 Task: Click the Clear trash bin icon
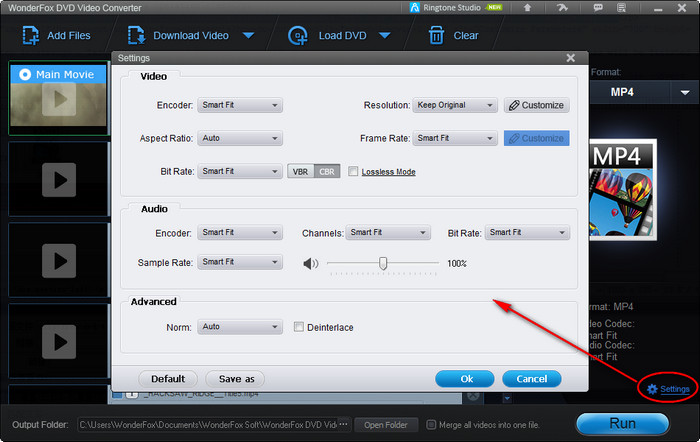coord(436,36)
